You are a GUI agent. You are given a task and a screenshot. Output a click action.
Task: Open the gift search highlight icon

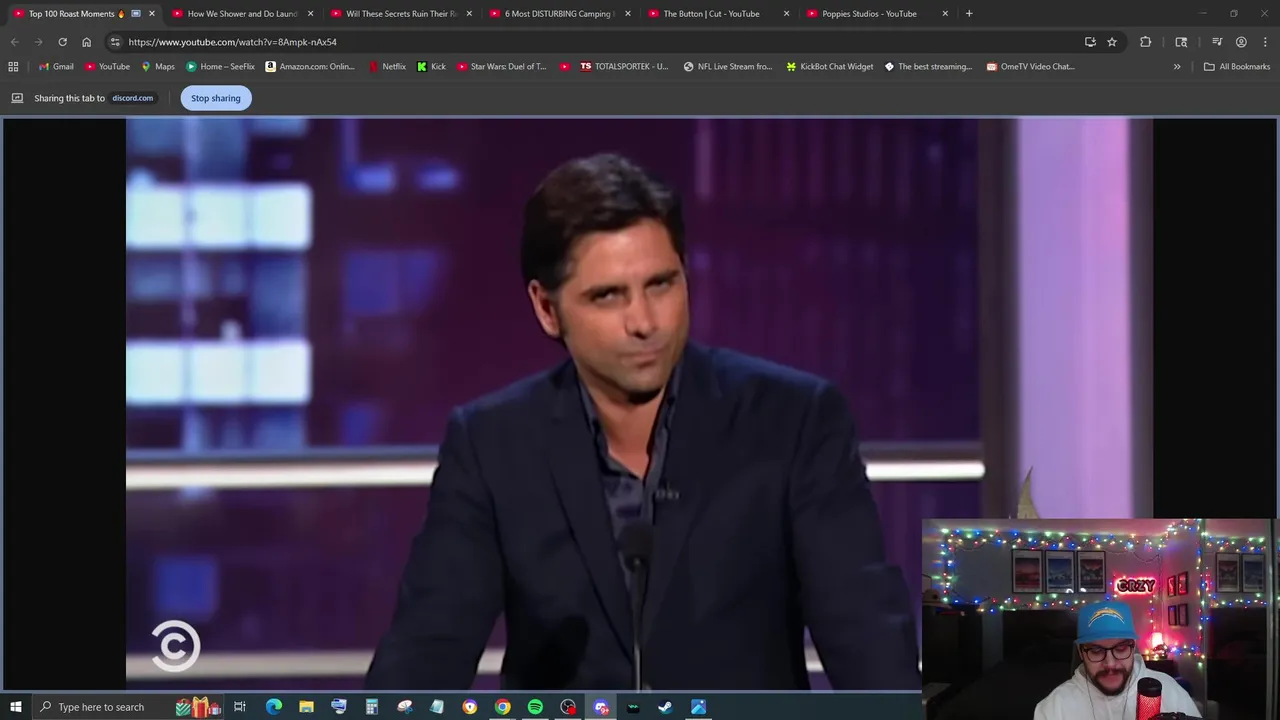pos(198,707)
